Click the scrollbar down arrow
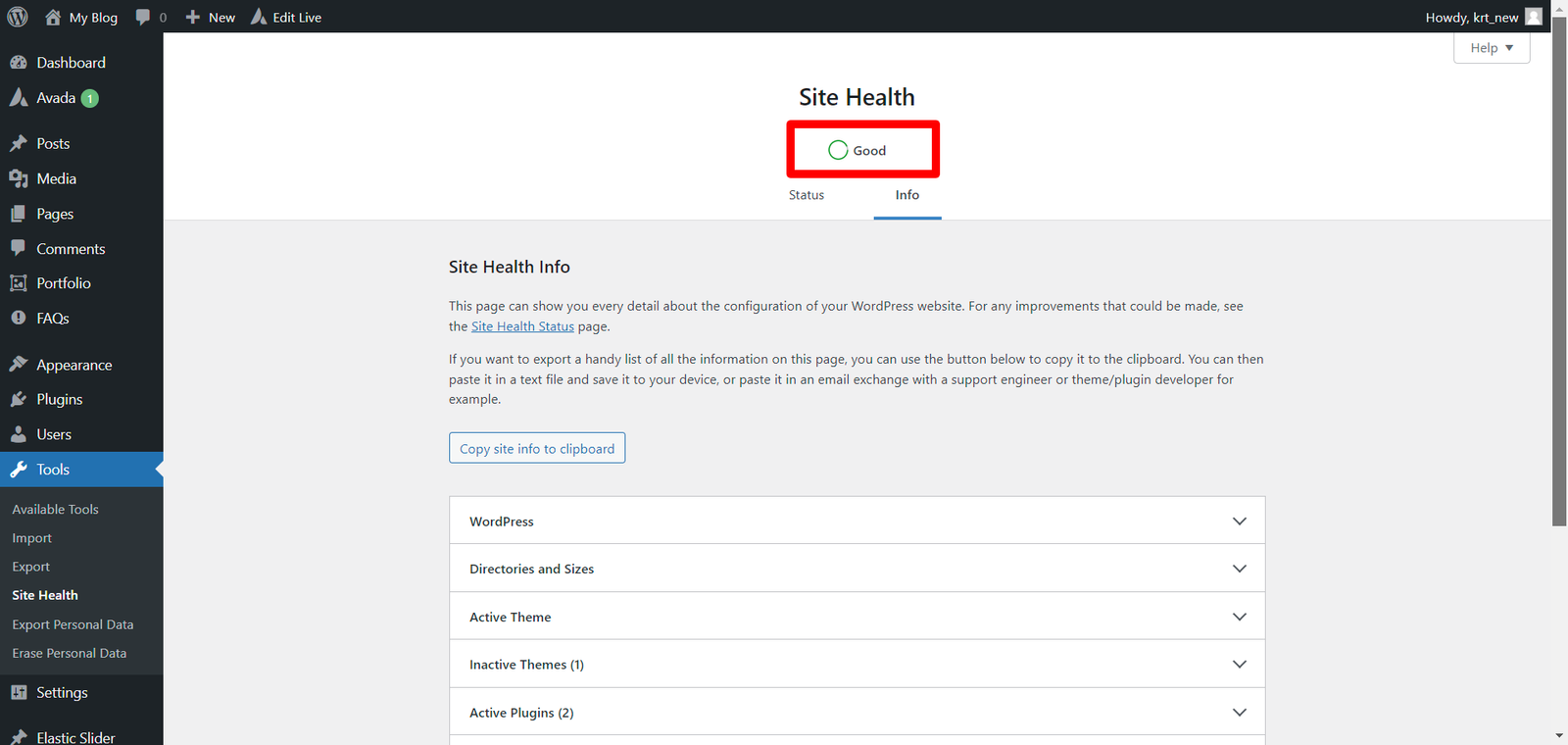This screenshot has height=745, width=1568. point(1559,735)
